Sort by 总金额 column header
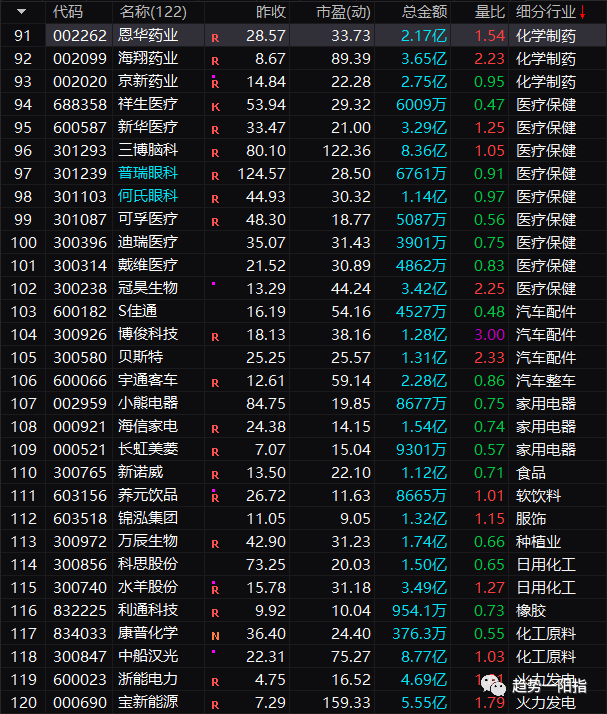This screenshot has height=714, width=607. 424,12
